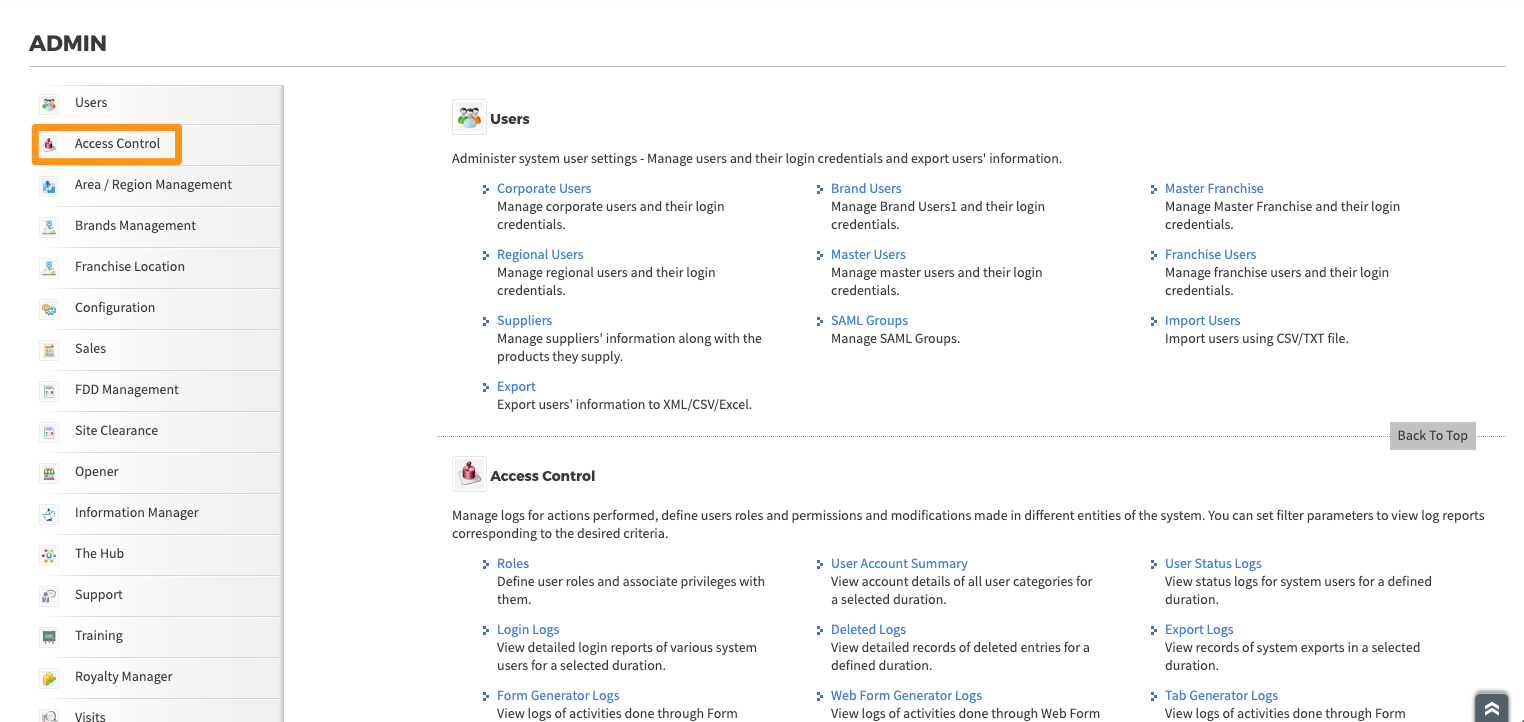Click The Hub sidebar icon
The width and height of the screenshot is (1524, 722).
tap(48, 555)
